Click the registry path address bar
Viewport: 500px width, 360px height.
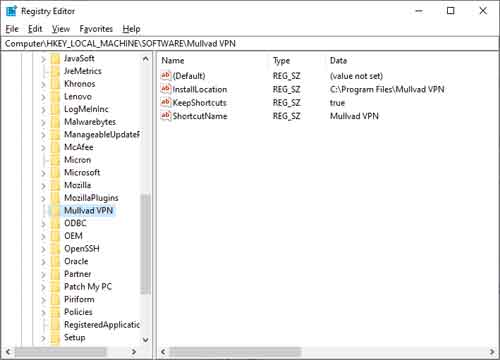pyautogui.click(x=249, y=44)
